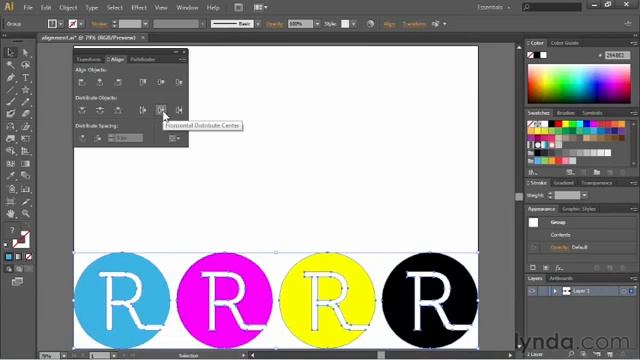Select the Pen tool
640x360 pixels.
[11, 78]
